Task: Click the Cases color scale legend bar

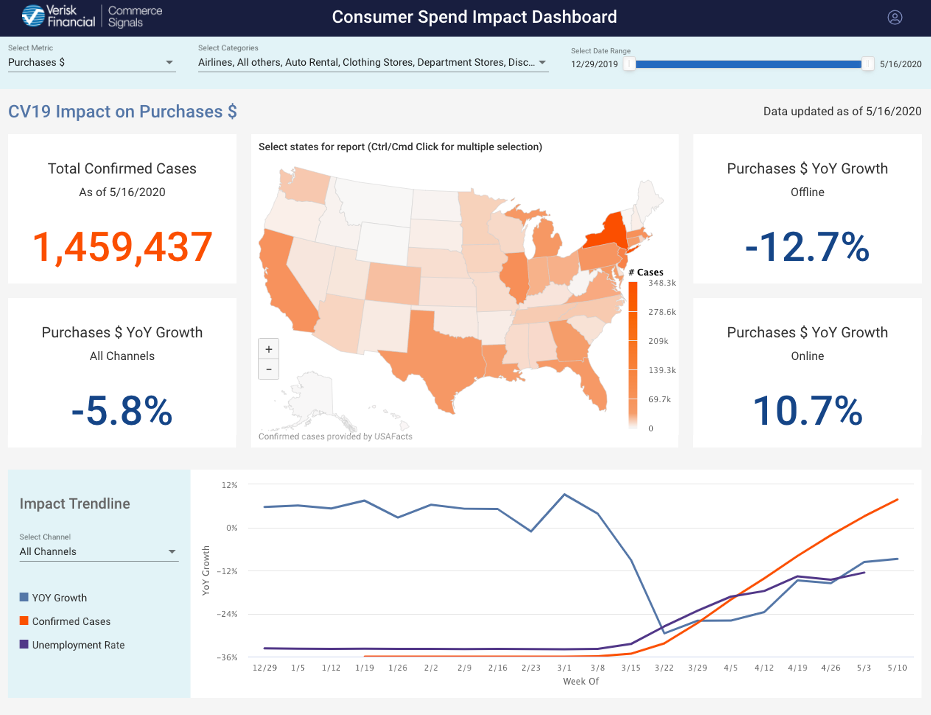Action: 633,355
